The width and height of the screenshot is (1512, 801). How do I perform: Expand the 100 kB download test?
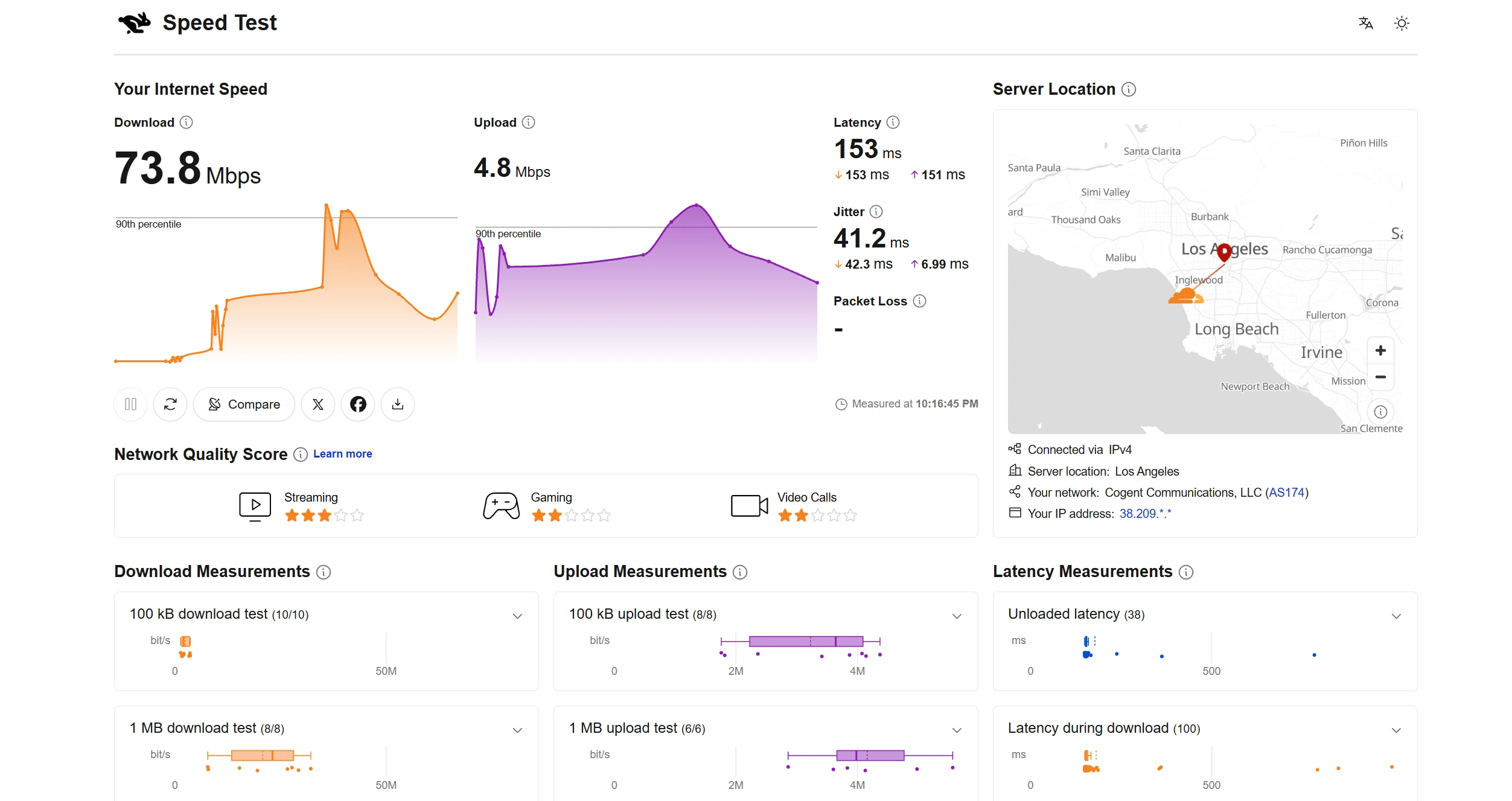(517, 616)
